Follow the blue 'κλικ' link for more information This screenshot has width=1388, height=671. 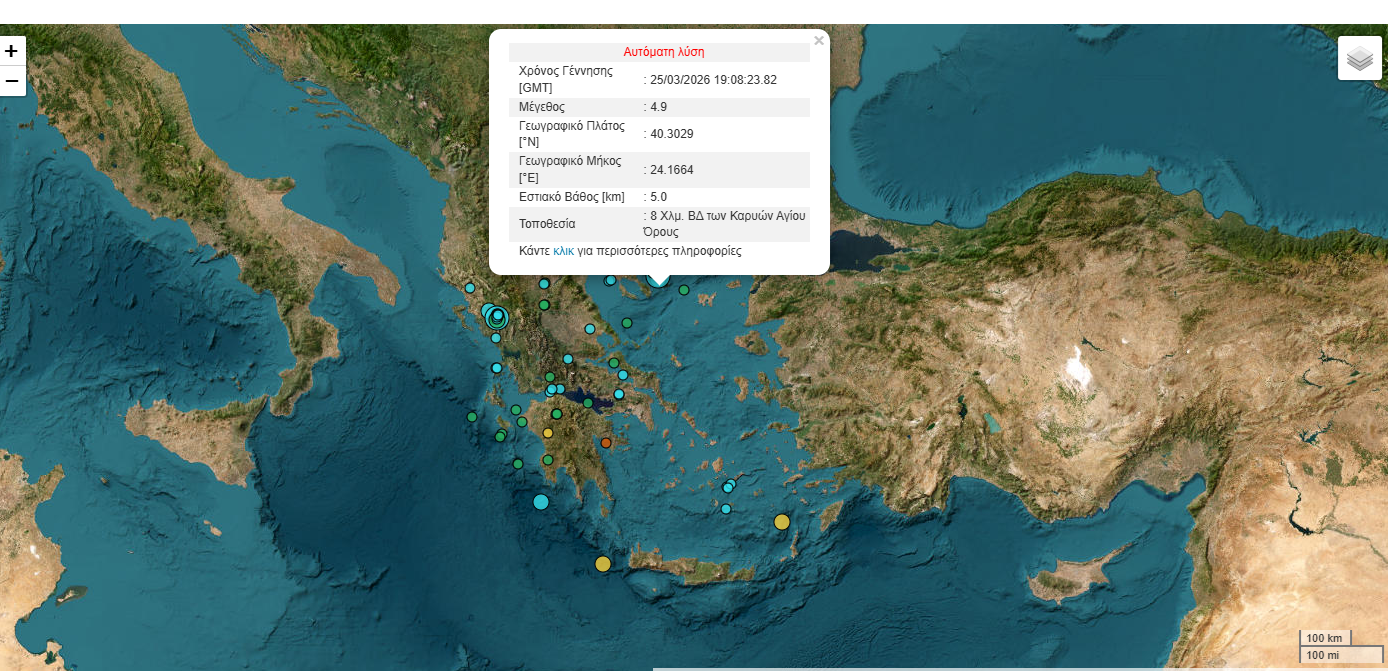563,251
